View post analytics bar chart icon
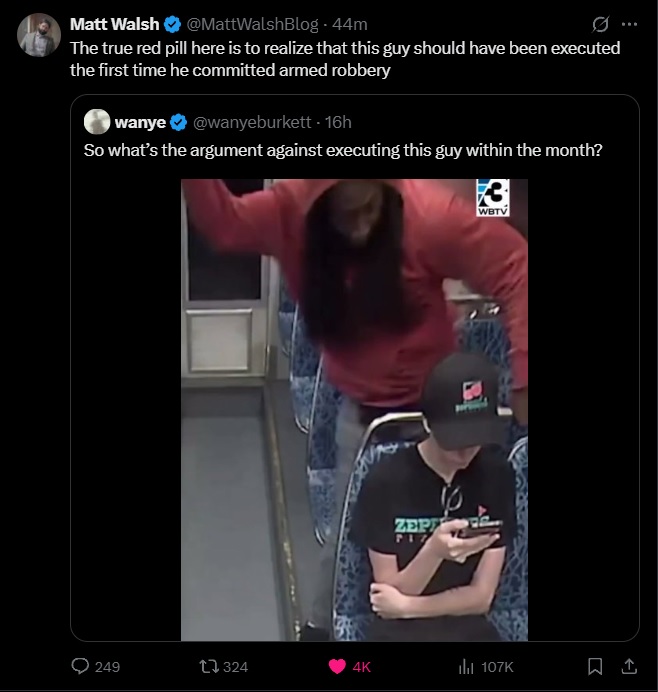The image size is (658, 692). 466,666
